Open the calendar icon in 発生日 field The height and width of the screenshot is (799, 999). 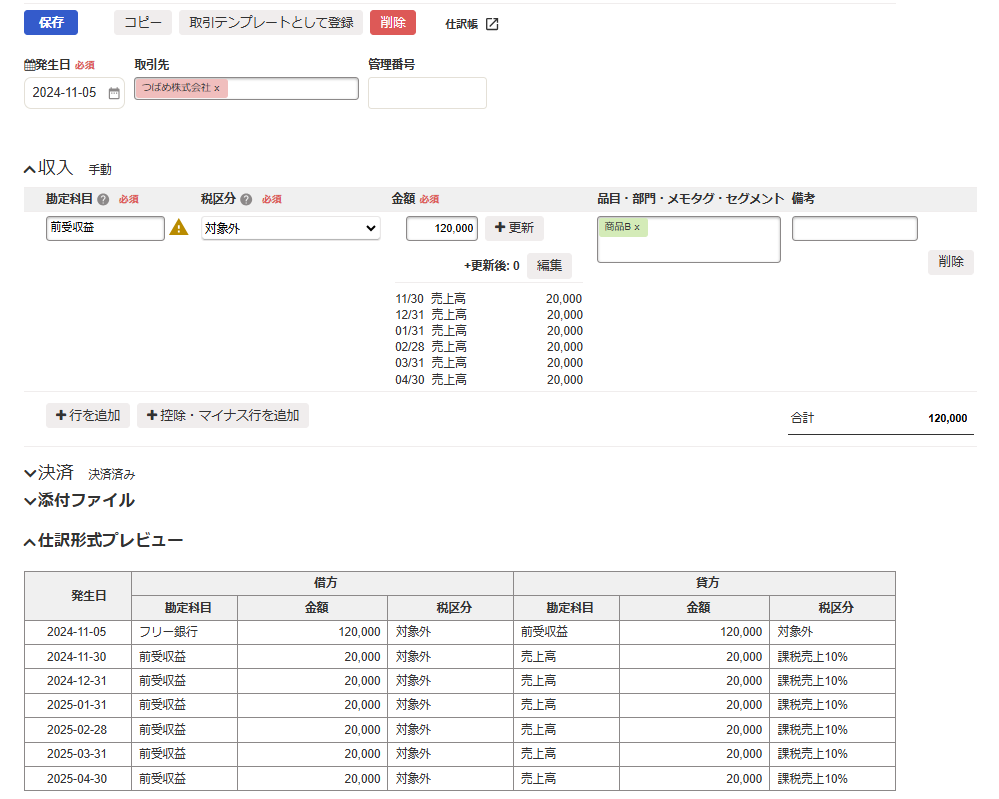[x=114, y=93]
